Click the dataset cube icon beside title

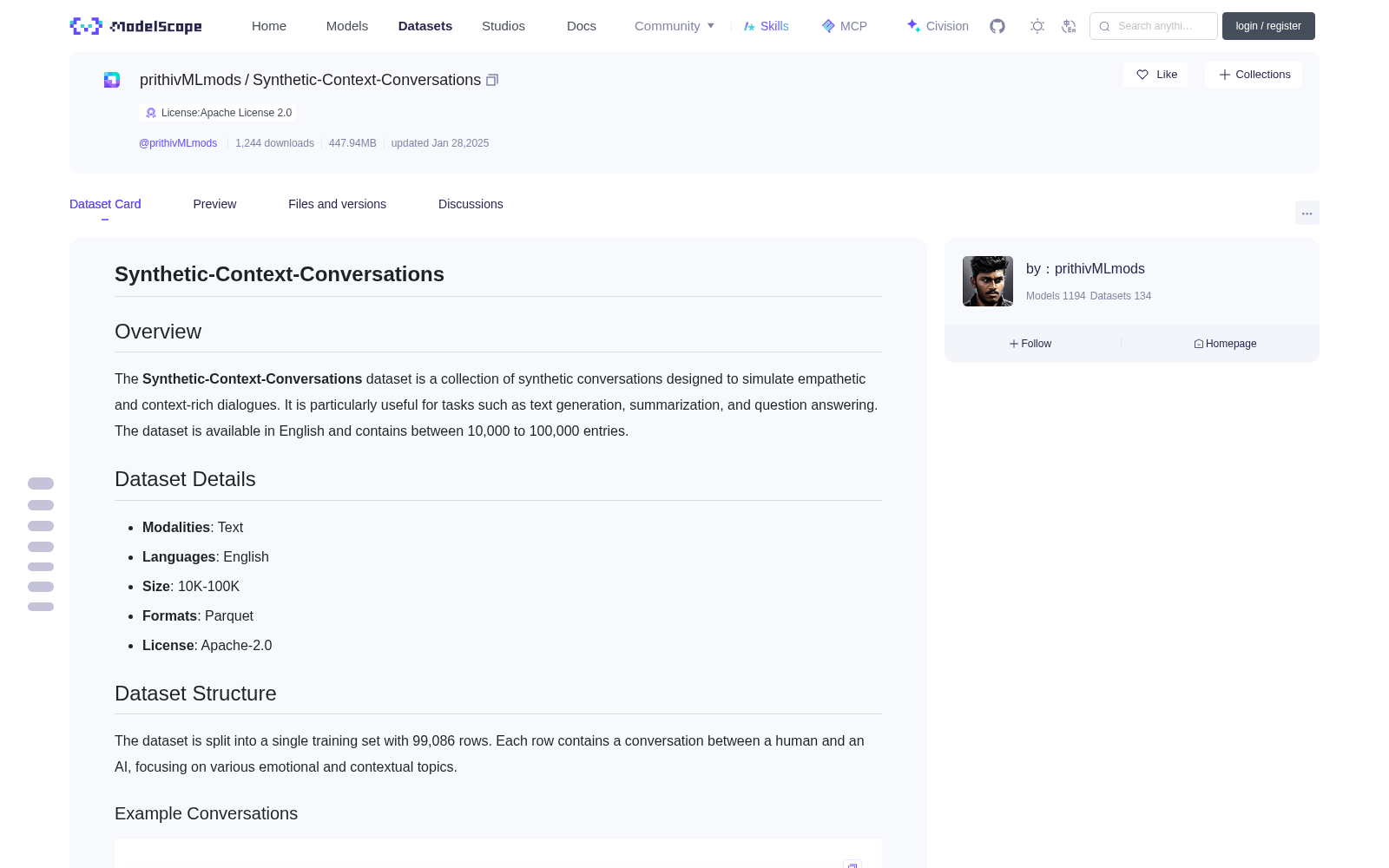tap(112, 80)
